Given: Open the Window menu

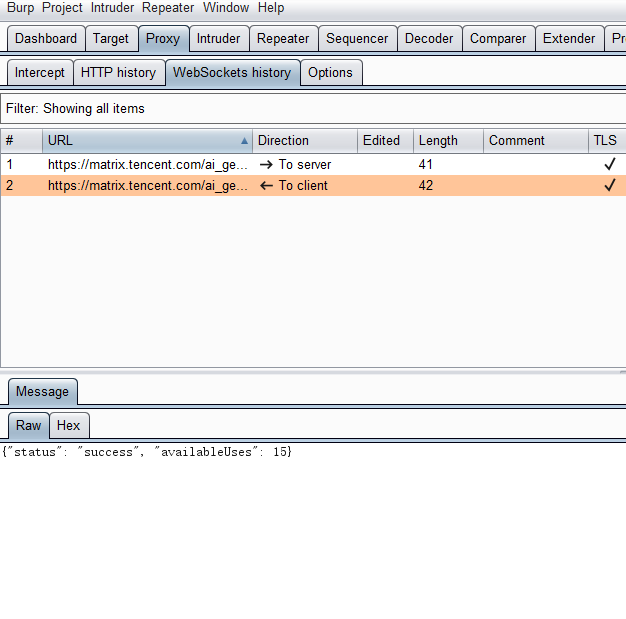Looking at the screenshot, I should (x=226, y=8).
